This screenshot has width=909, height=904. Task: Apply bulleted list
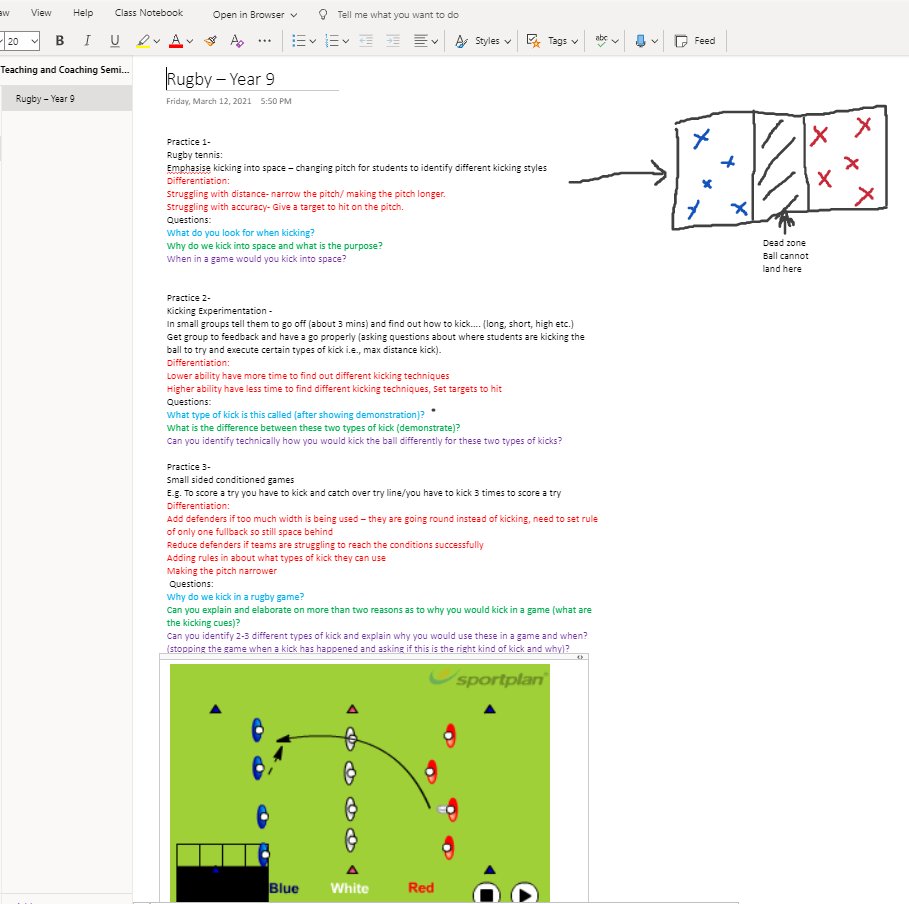point(299,41)
